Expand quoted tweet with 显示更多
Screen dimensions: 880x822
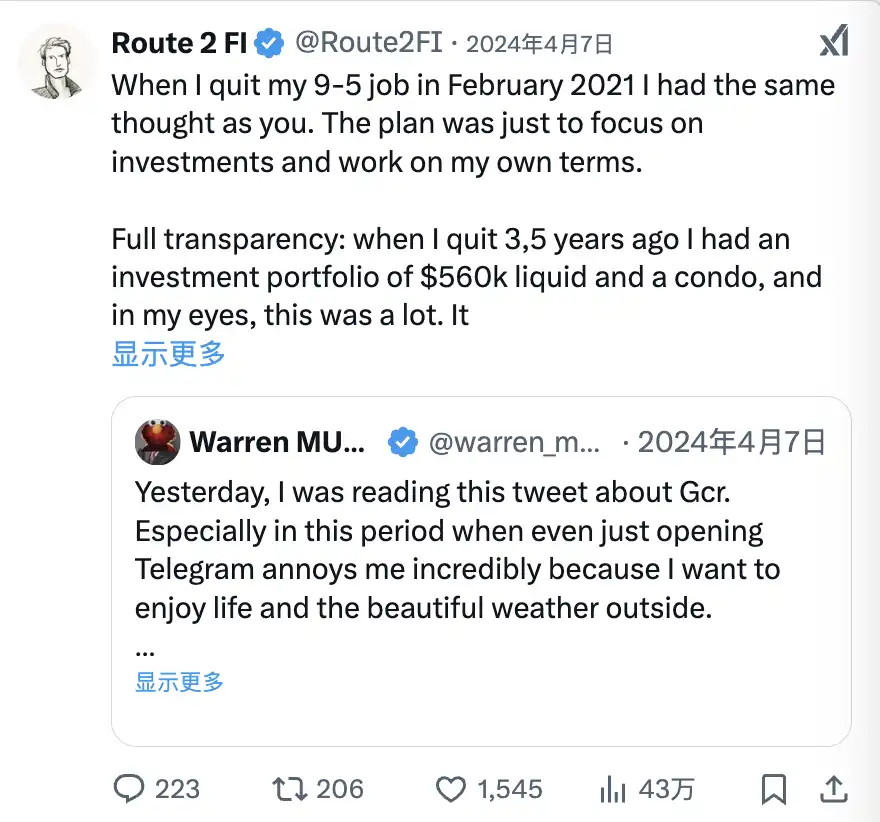pyautogui.click(x=180, y=682)
